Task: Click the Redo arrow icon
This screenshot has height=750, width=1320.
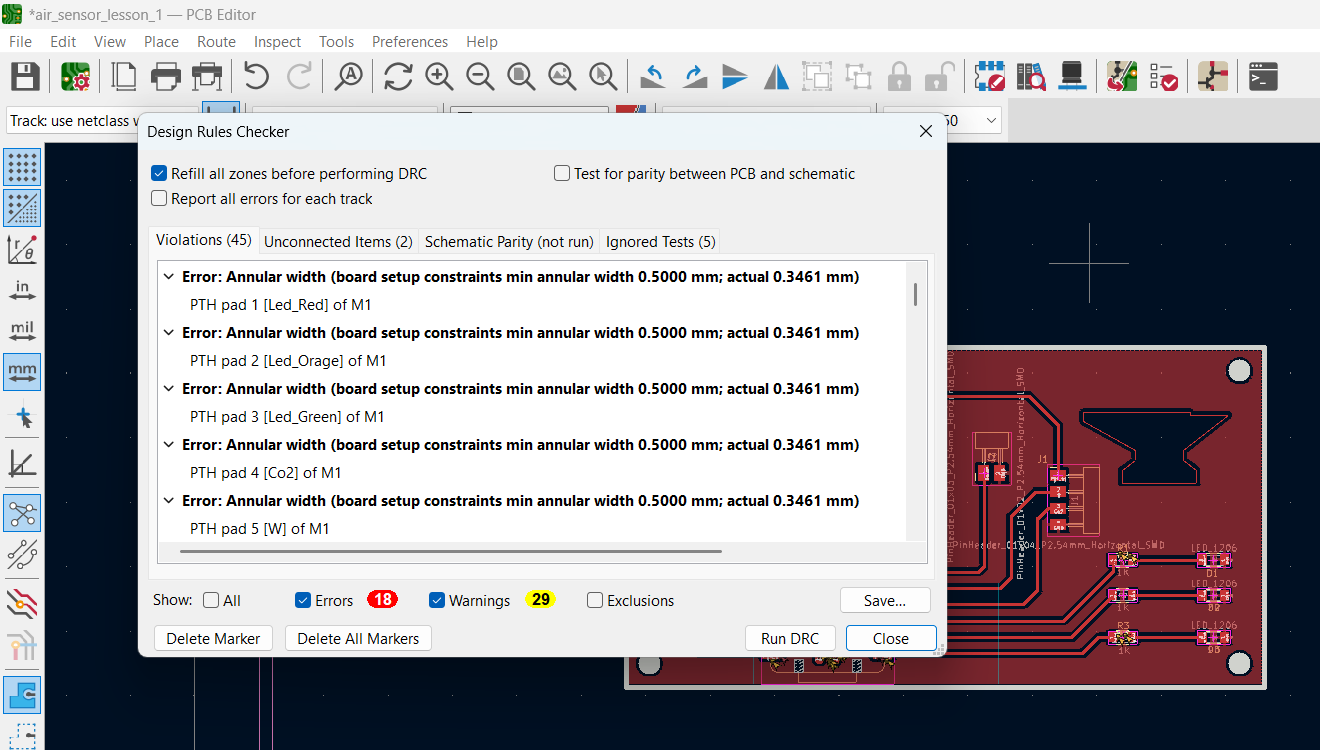Action: coord(298,76)
